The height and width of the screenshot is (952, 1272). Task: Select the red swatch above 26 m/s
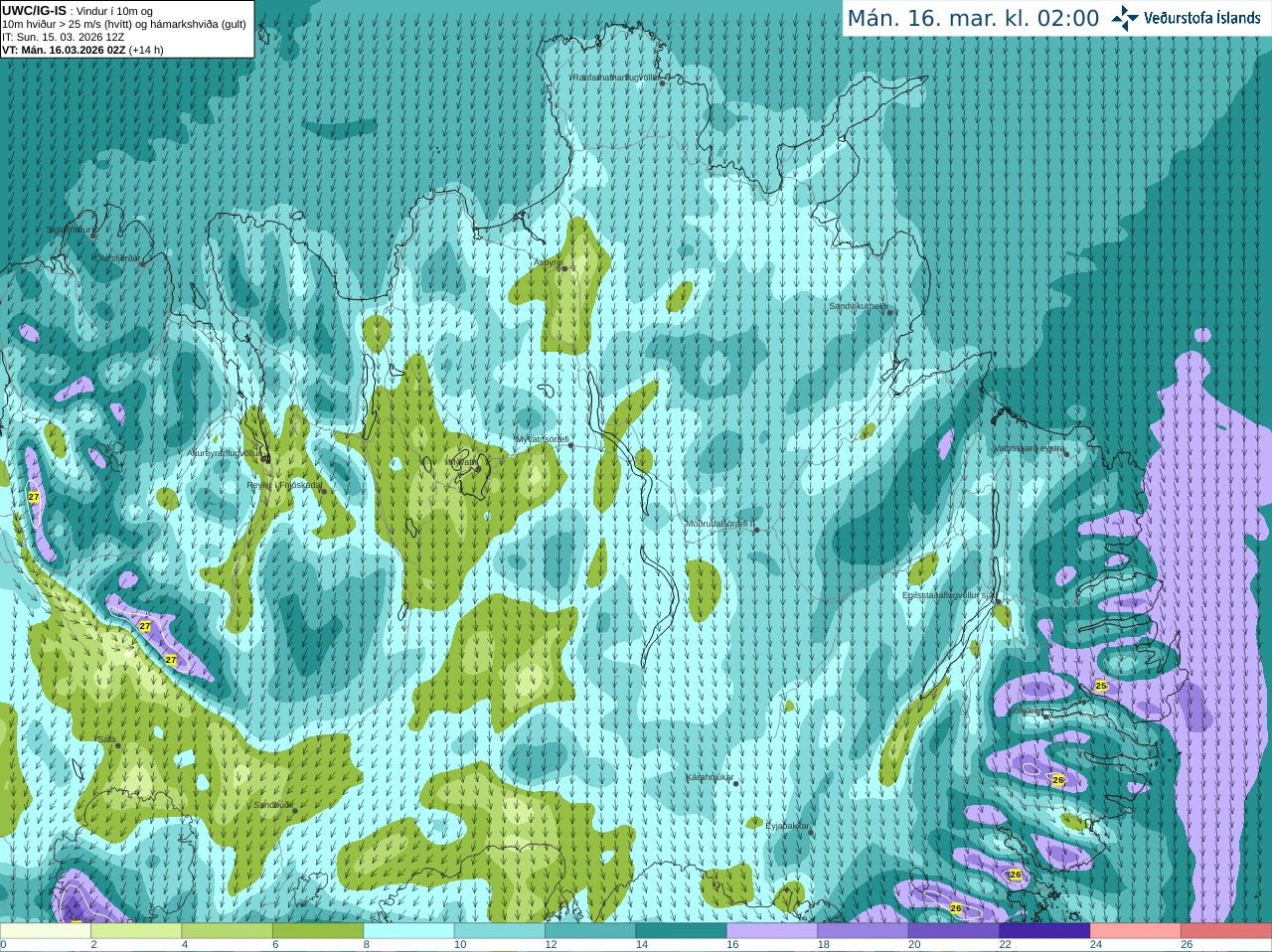click(1226, 931)
